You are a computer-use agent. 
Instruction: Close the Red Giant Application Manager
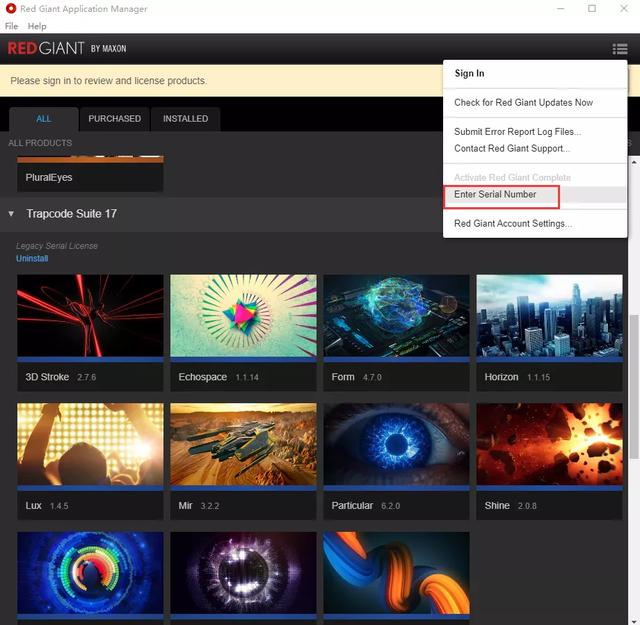coord(624,8)
